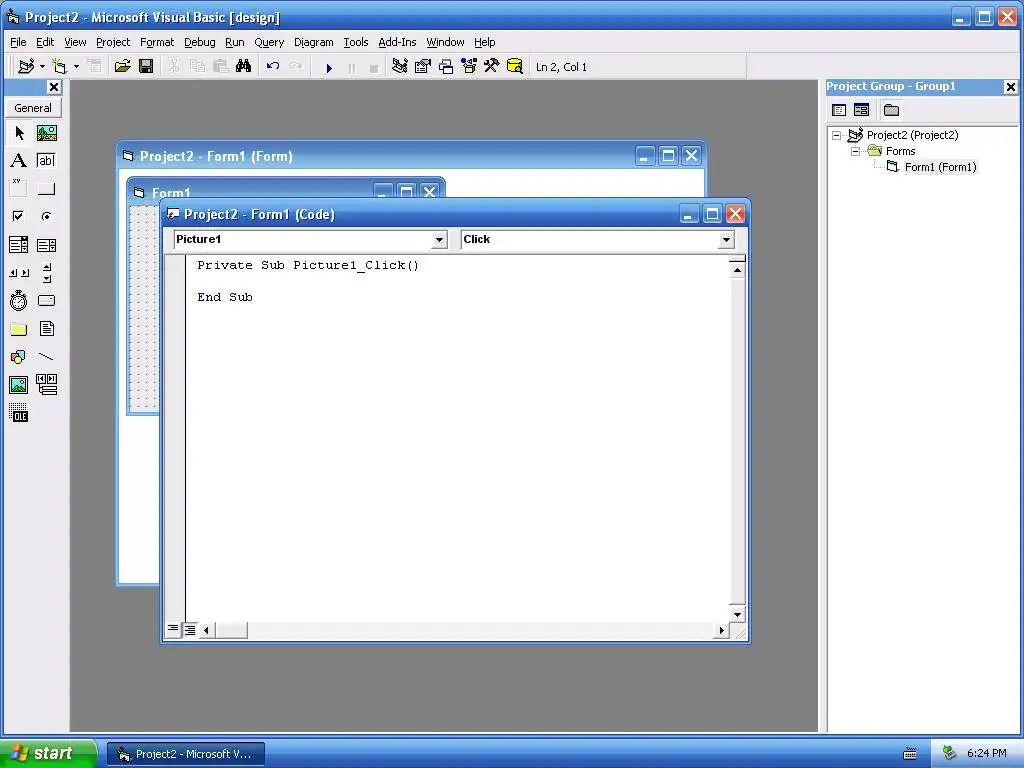This screenshot has height=768, width=1024.
Task: Open the Data View Window icon
Action: [515, 67]
